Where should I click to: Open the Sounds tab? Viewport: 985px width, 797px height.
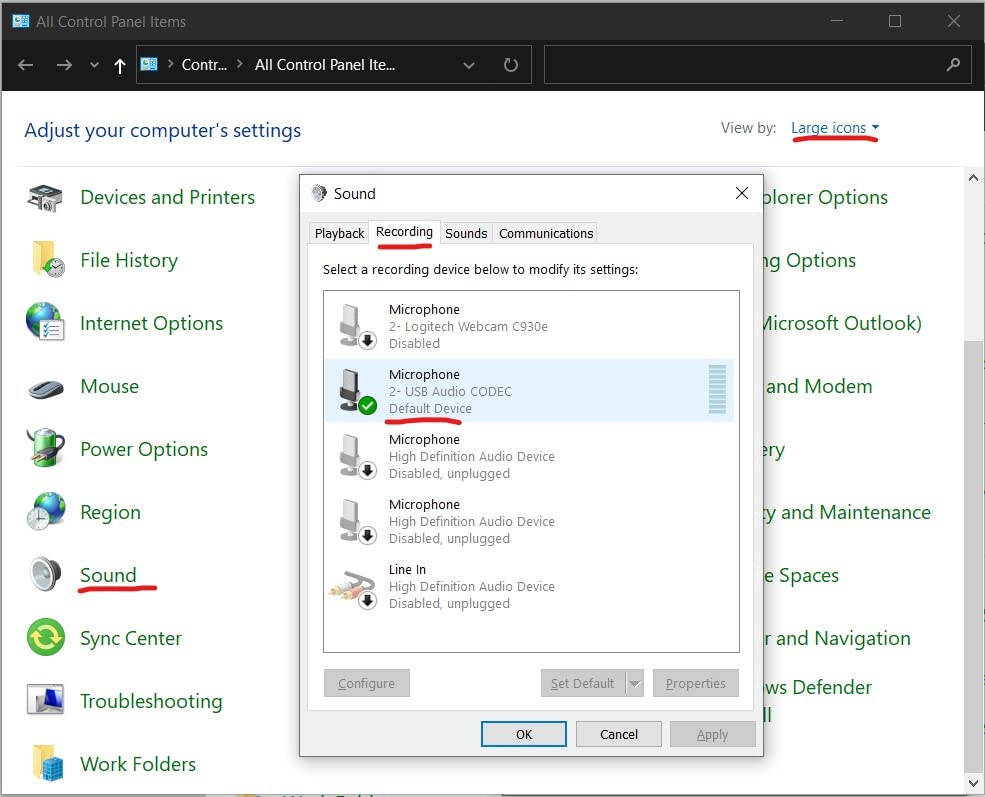point(466,233)
